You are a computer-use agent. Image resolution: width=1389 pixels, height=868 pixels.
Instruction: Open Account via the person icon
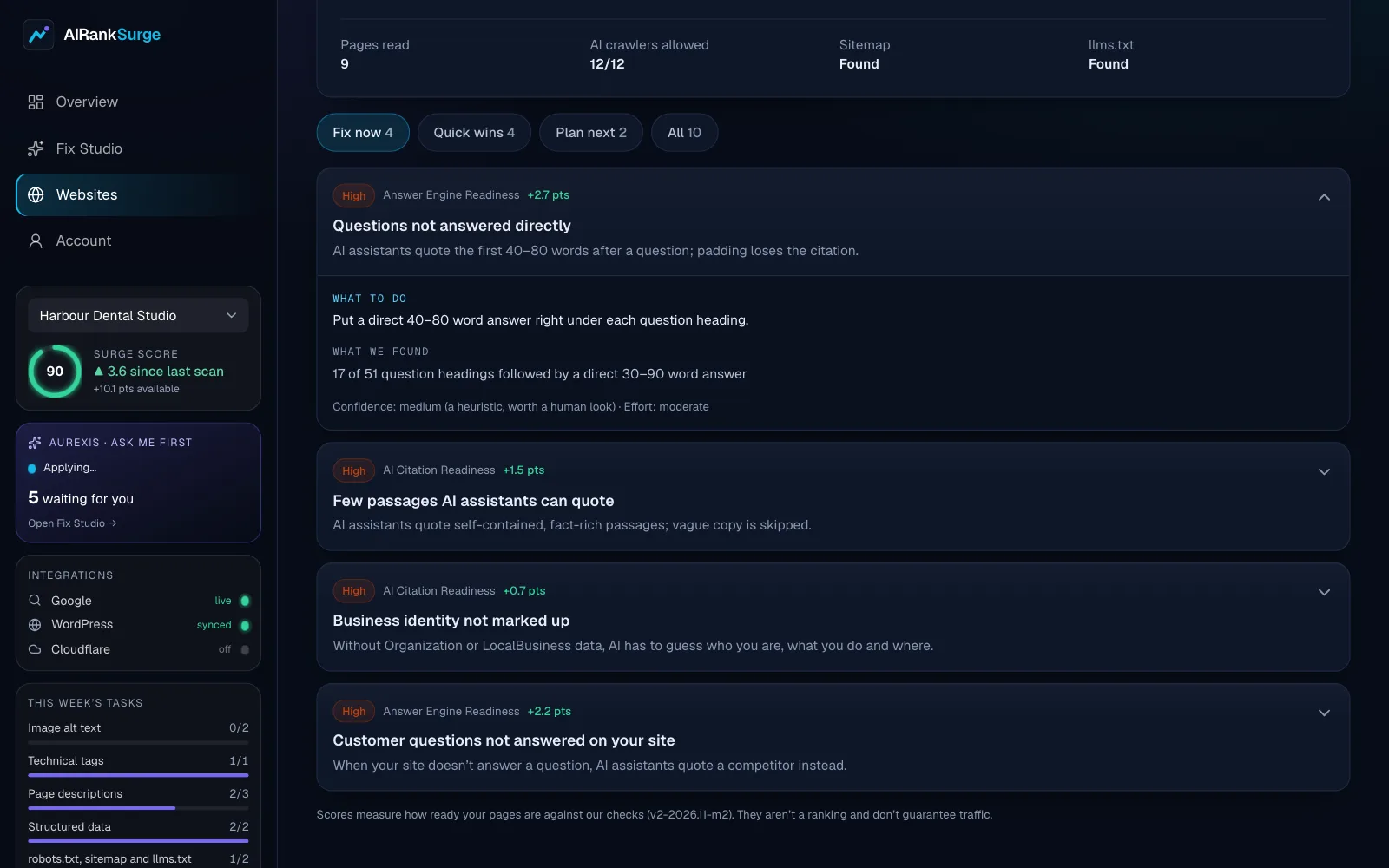coord(36,240)
